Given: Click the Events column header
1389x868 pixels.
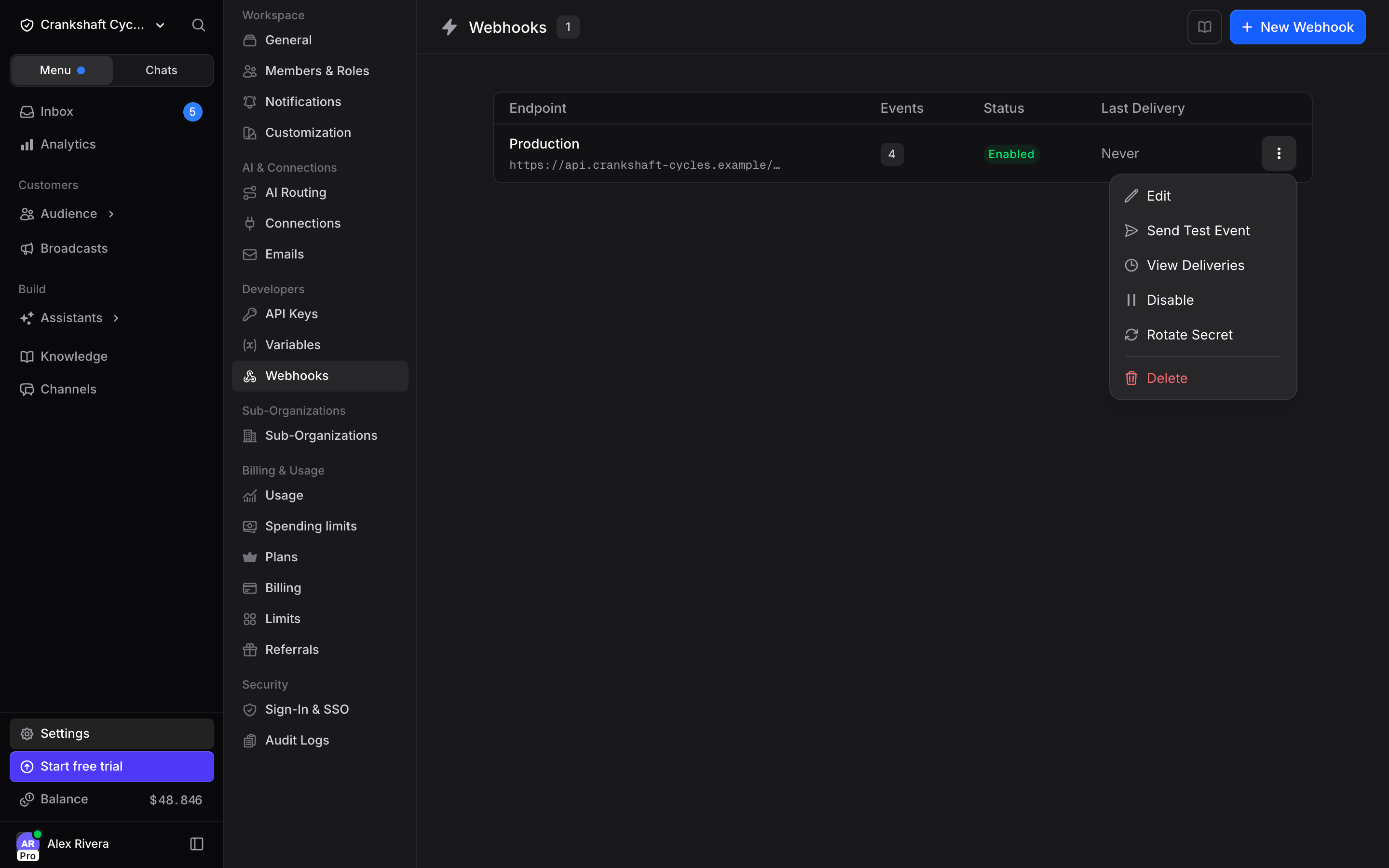Looking at the screenshot, I should pyautogui.click(x=902, y=108).
